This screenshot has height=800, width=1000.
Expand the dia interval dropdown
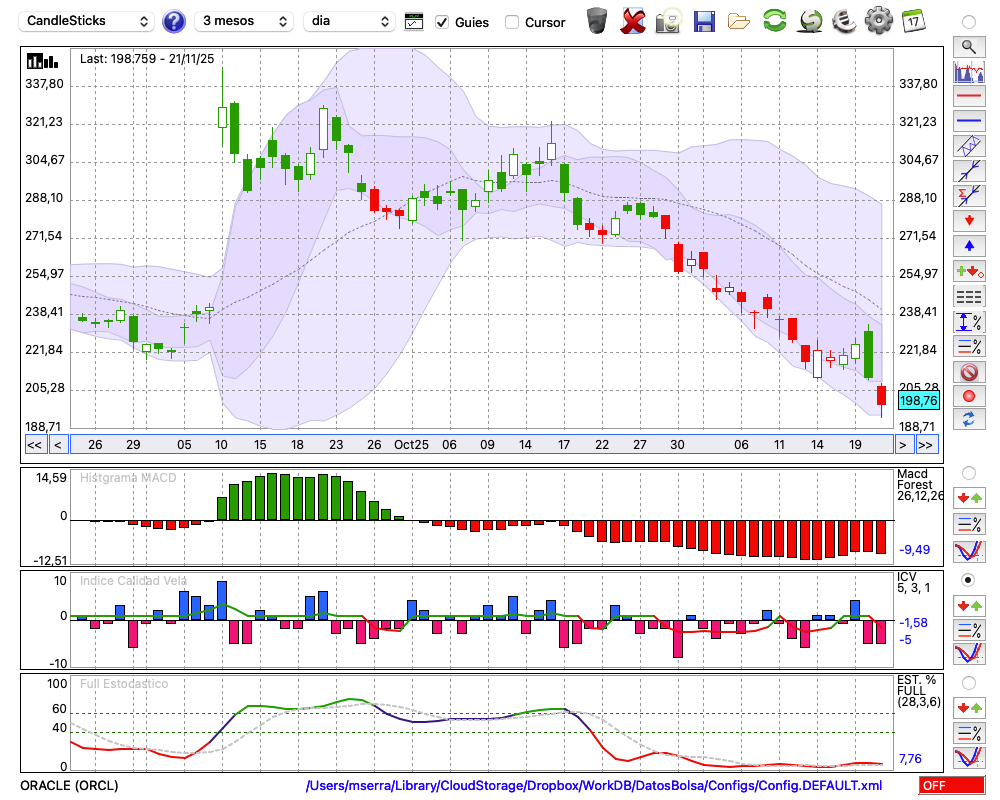tap(350, 21)
